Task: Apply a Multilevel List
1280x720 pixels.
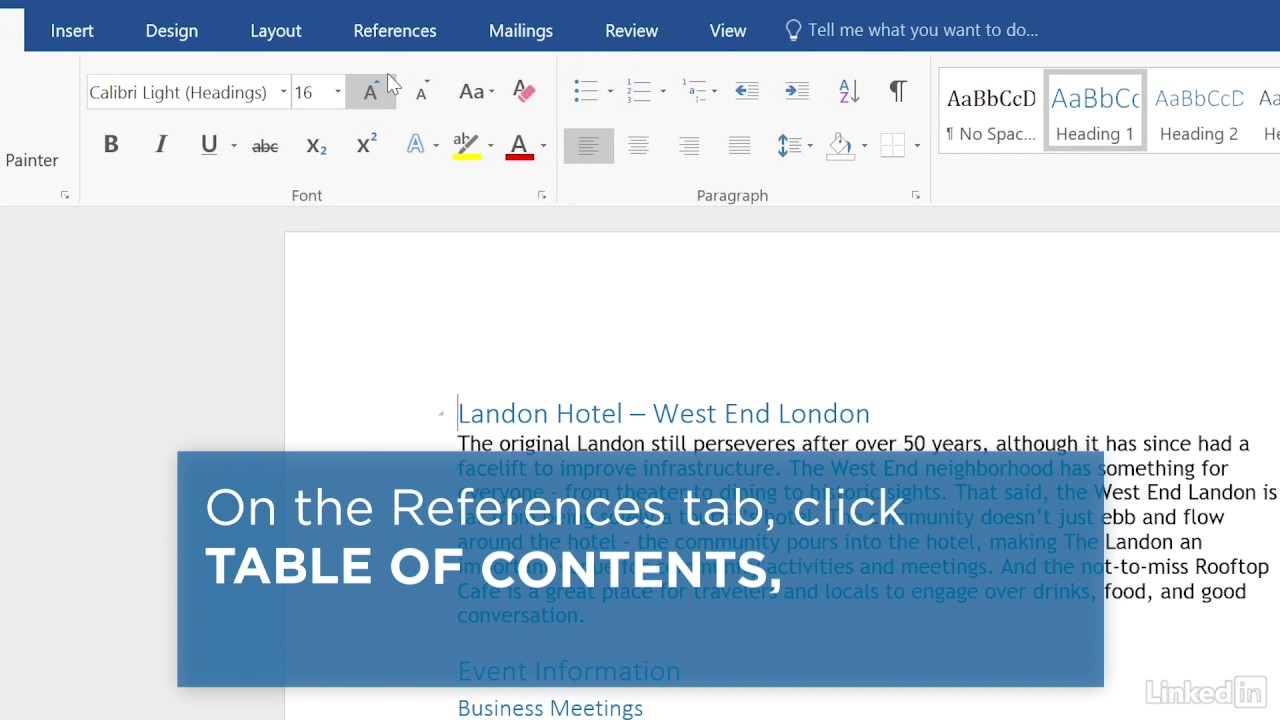Action: [x=693, y=91]
